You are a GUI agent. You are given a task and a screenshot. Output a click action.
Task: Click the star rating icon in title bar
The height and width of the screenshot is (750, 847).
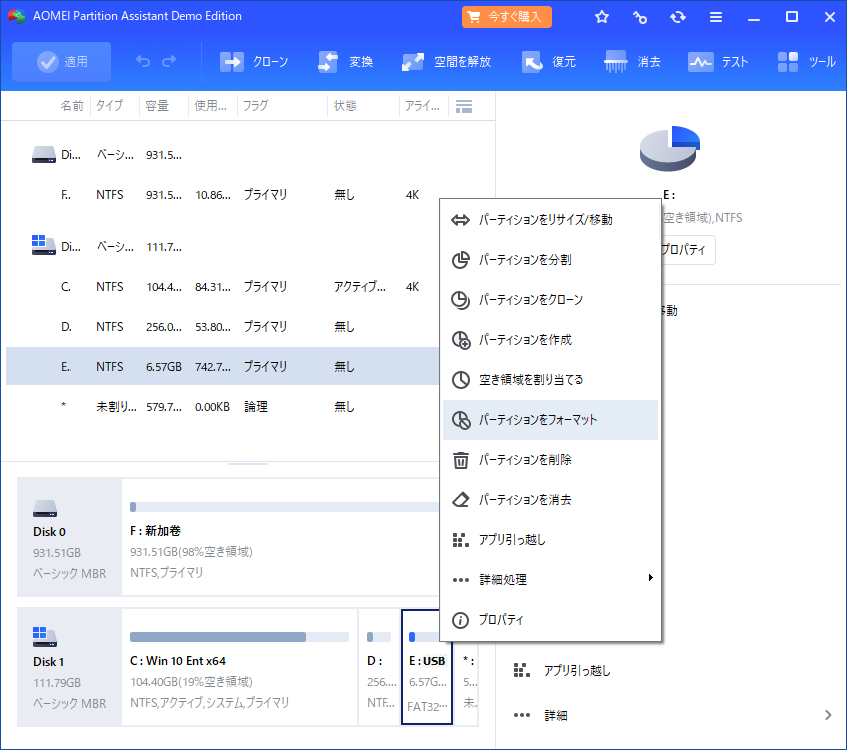[601, 16]
